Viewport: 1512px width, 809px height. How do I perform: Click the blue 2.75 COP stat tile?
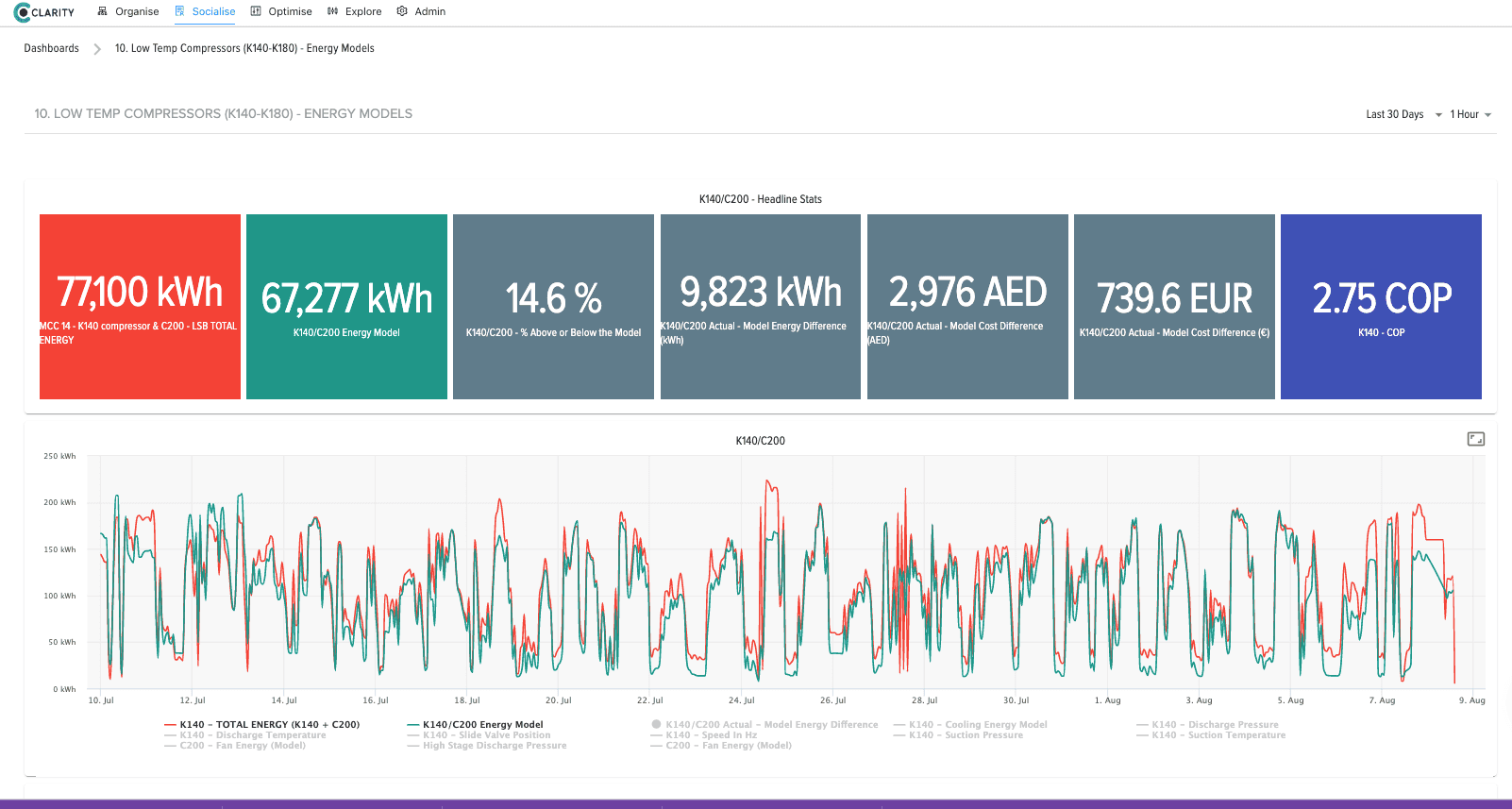1381,307
